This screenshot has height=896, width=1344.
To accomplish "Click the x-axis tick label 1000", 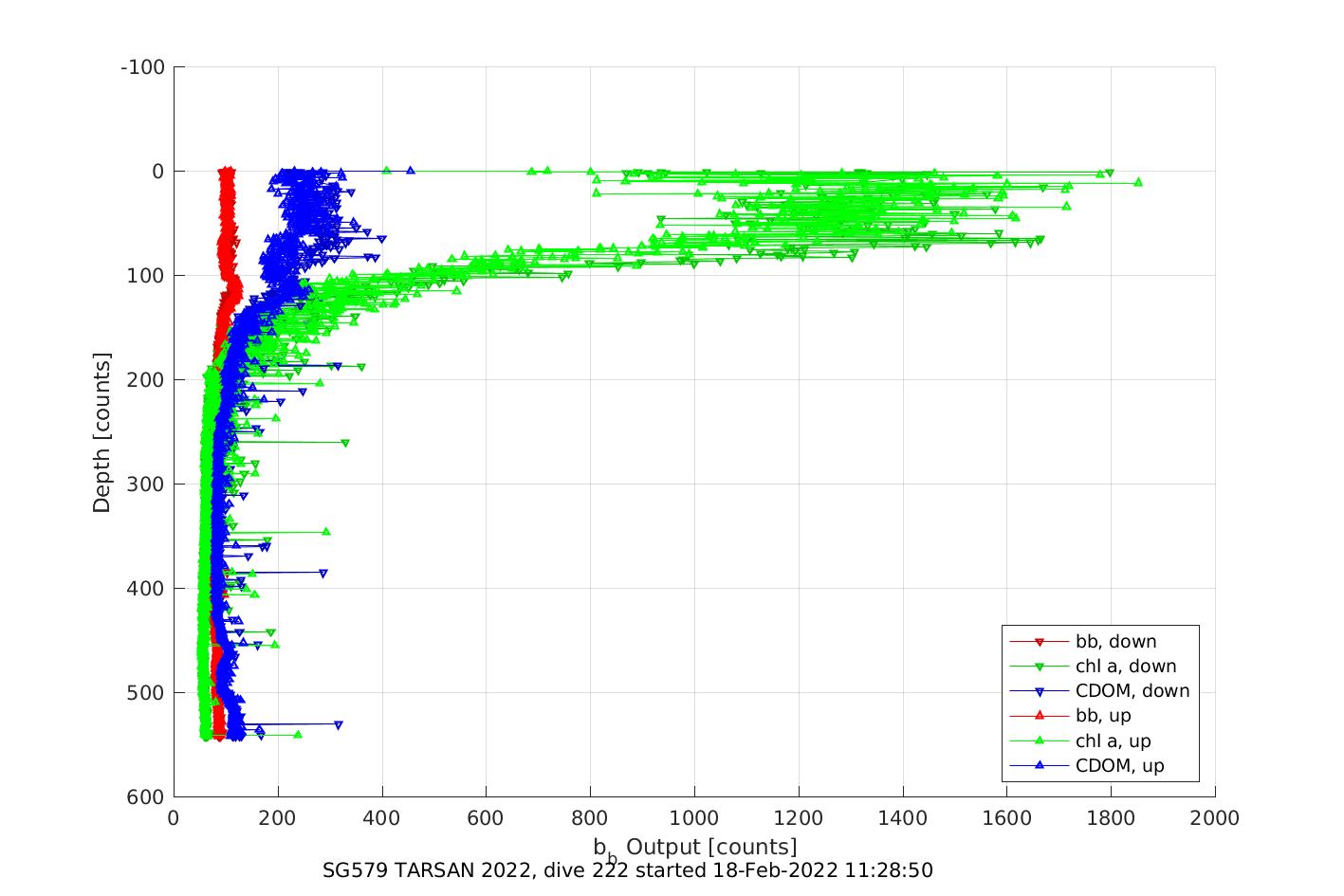I will 694,818.
